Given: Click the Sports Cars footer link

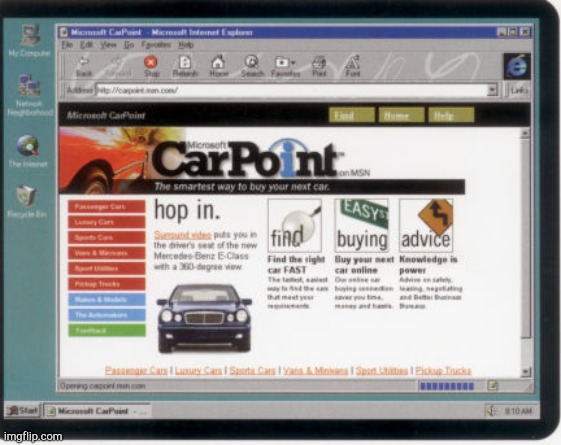Looking at the screenshot, I should 252,370.
